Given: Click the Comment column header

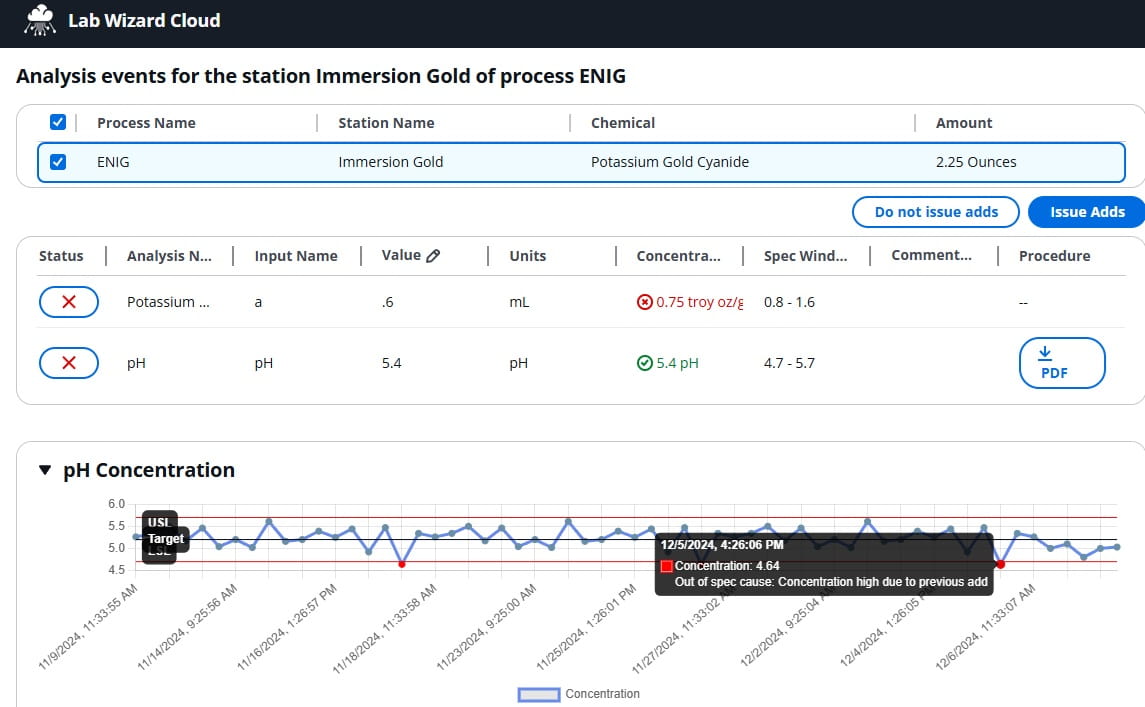Looking at the screenshot, I should point(931,256).
